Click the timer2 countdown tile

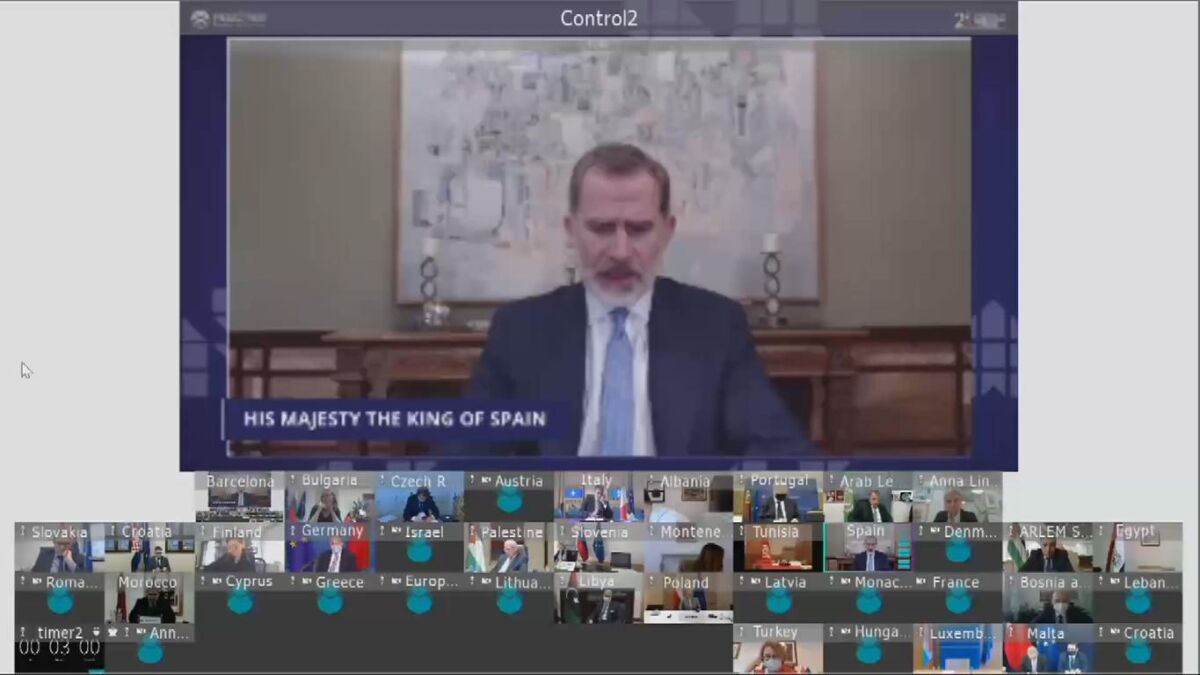click(59, 648)
